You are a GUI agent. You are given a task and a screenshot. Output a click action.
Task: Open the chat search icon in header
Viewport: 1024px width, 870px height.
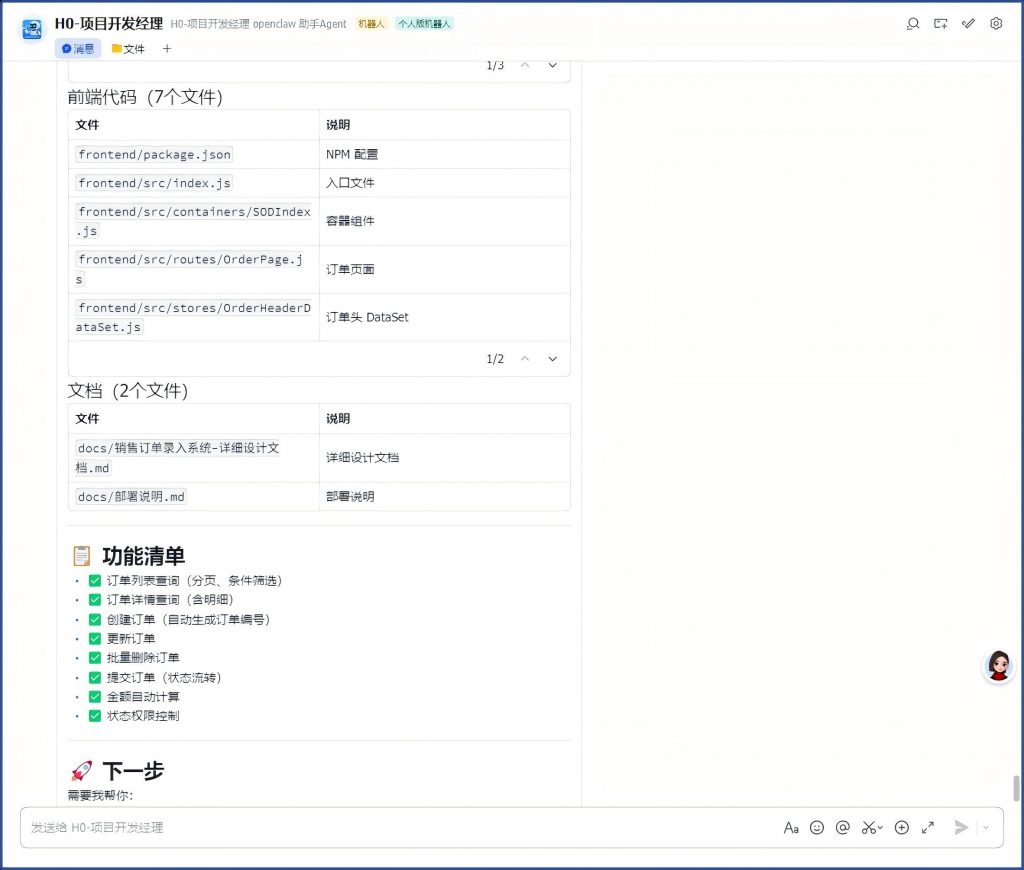pos(912,24)
